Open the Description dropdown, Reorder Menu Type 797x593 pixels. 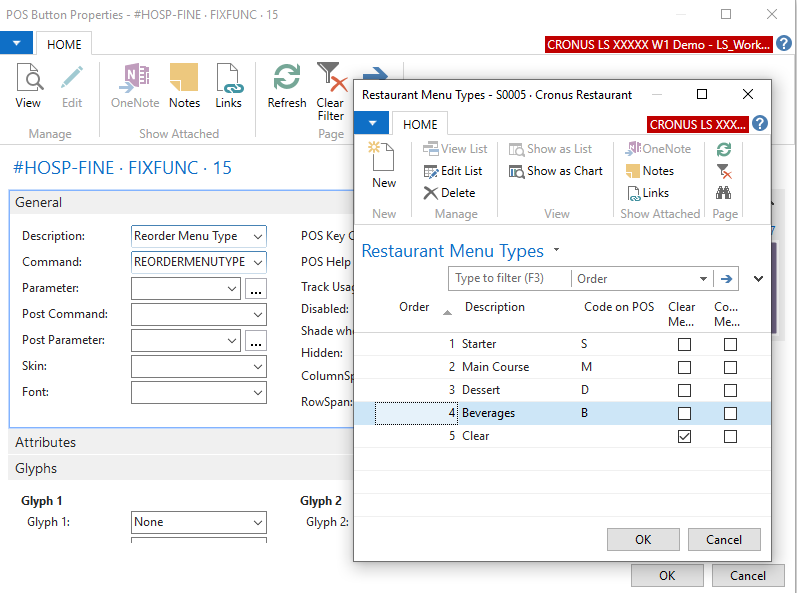click(x=258, y=237)
